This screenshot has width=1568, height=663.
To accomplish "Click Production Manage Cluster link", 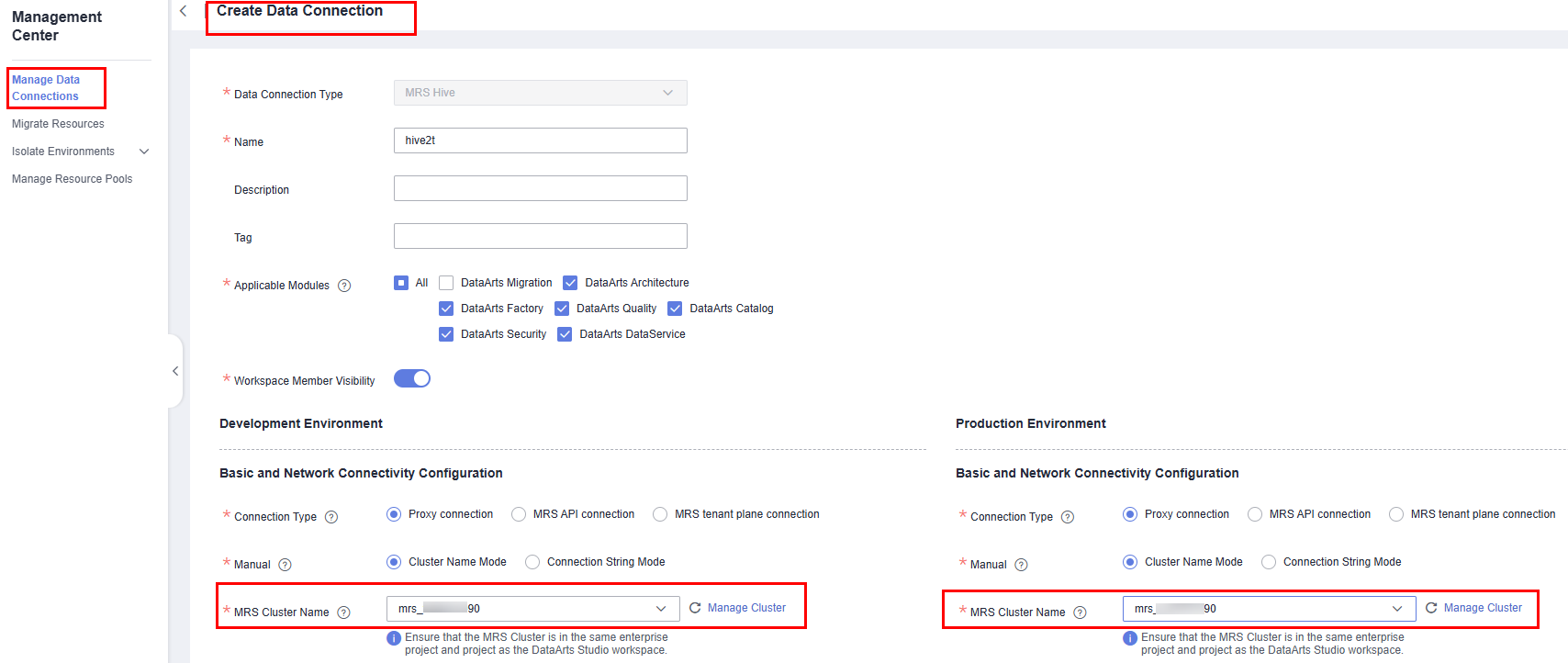I will pos(1483,608).
